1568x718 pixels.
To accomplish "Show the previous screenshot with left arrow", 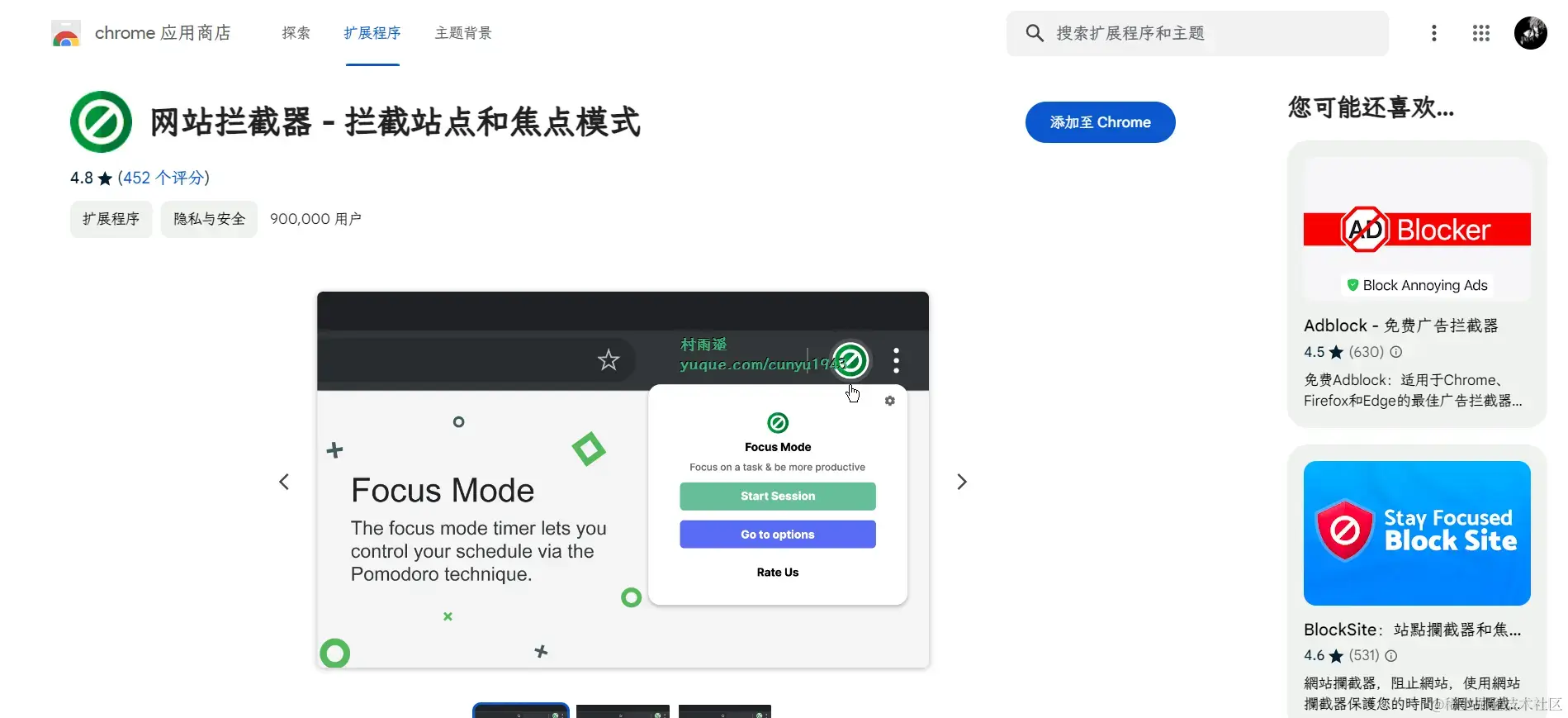I will click(284, 482).
